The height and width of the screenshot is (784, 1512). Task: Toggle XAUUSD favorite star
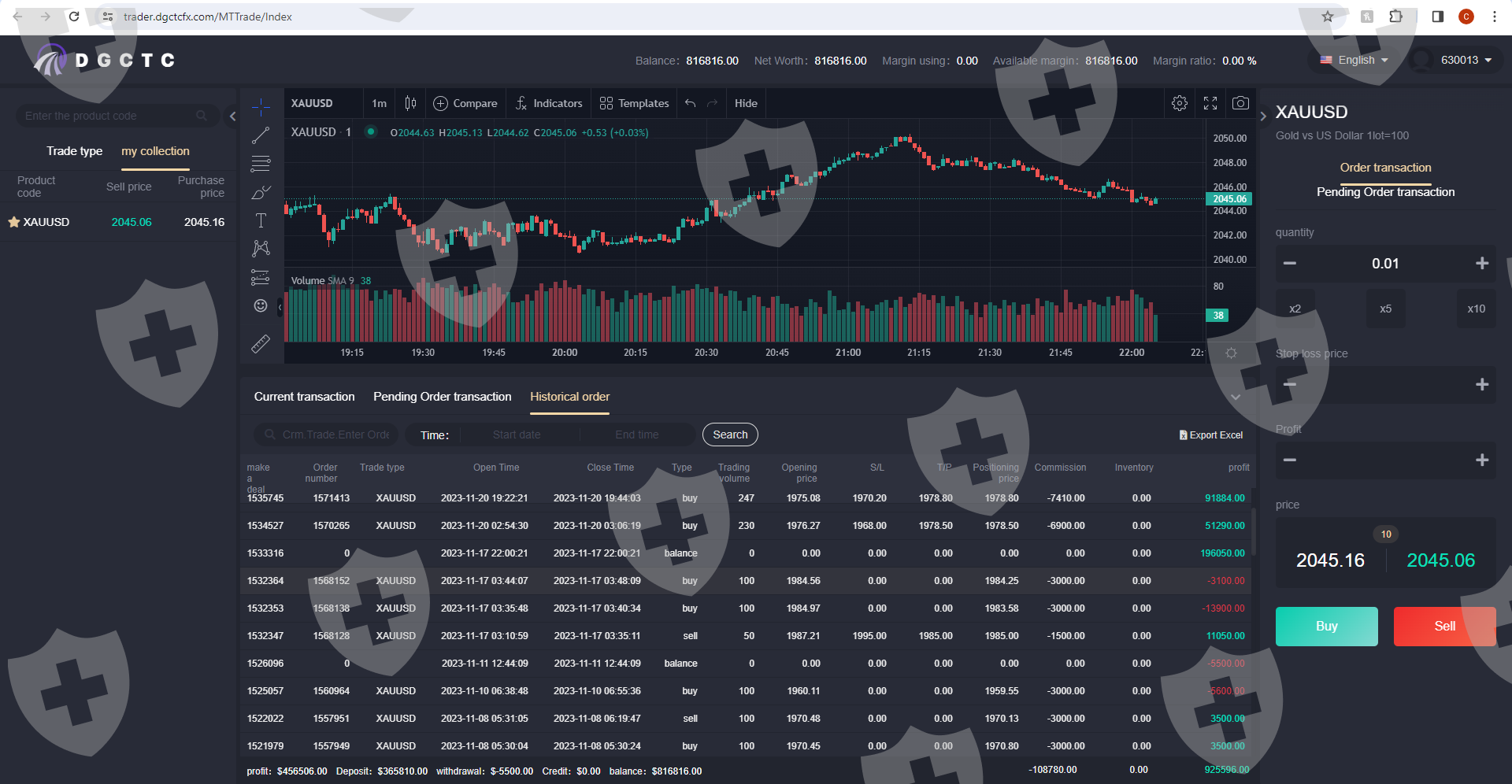click(x=14, y=222)
